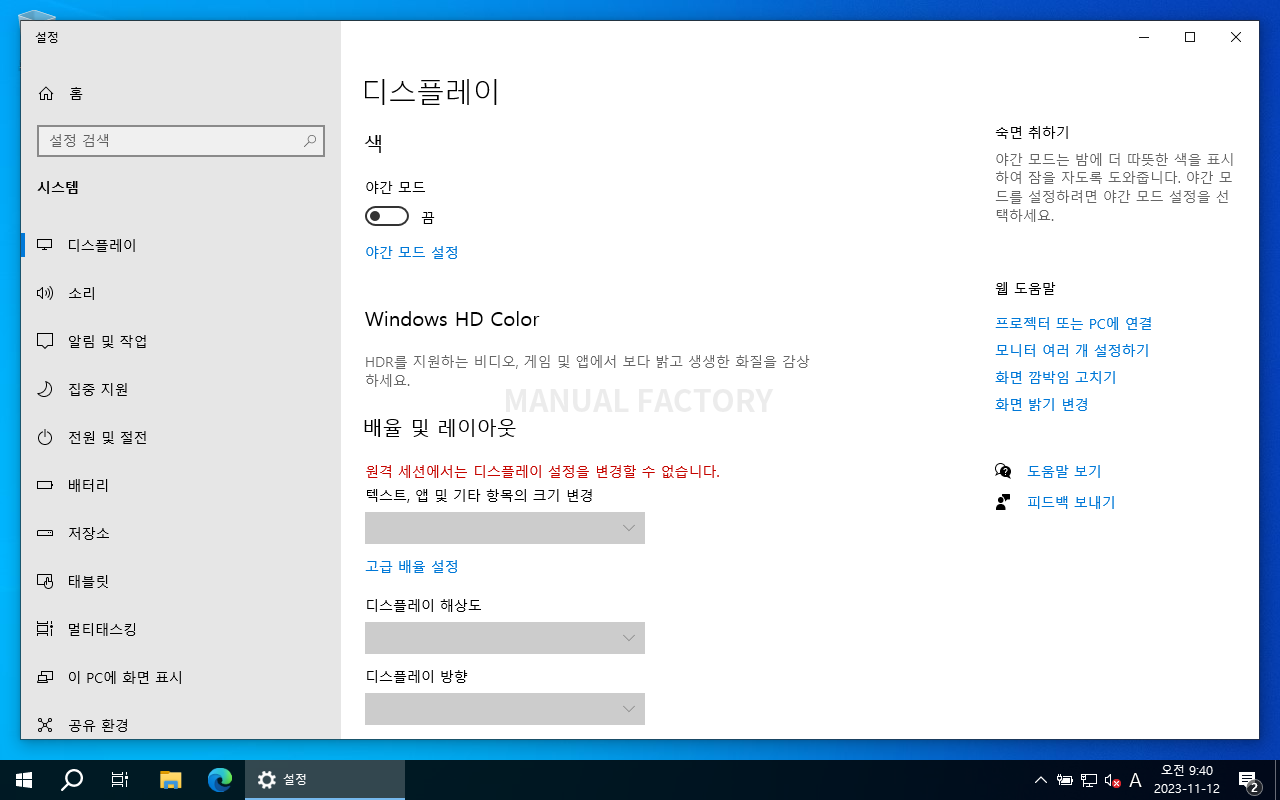Select 멀티태스킹 label in sidebar

click(102, 629)
